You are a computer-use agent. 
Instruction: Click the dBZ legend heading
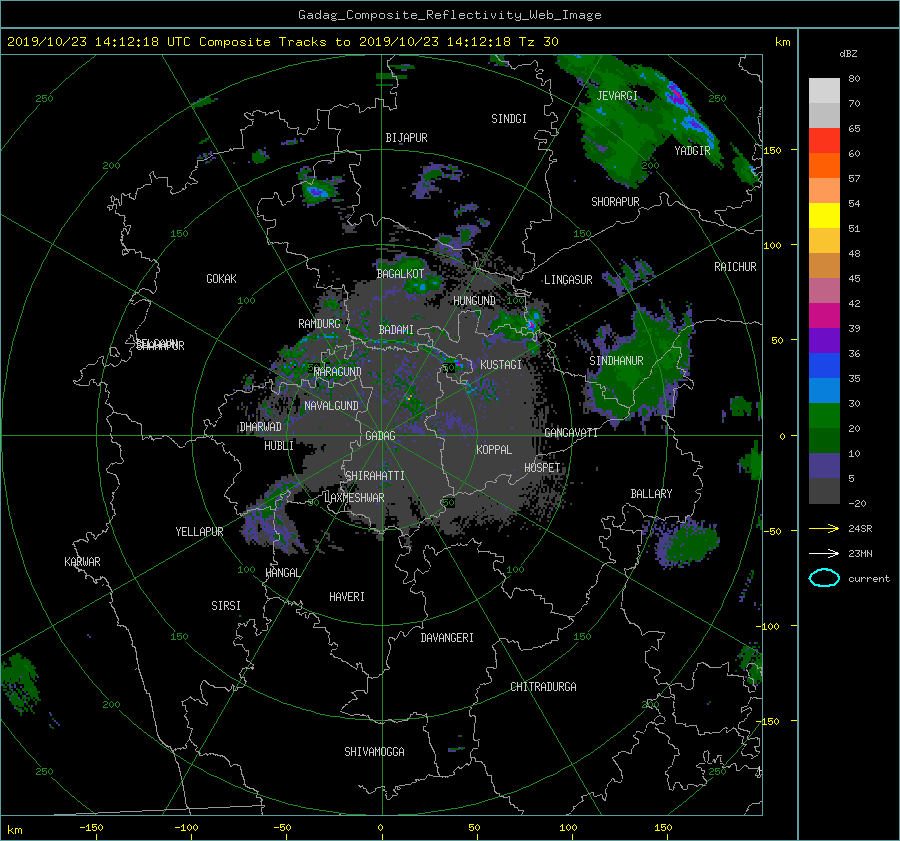tap(848, 53)
